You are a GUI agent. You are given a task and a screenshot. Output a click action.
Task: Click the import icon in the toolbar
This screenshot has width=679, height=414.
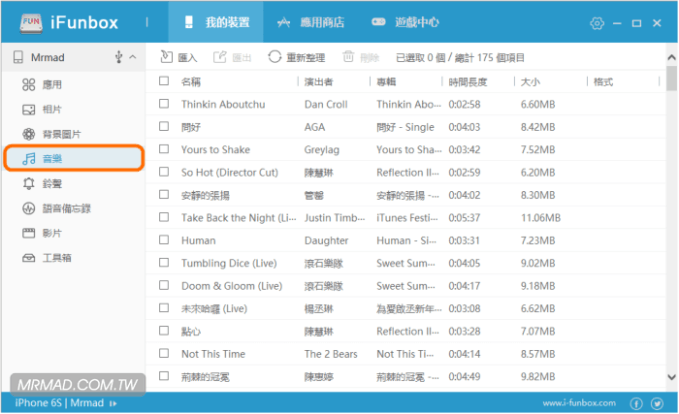(x=166, y=56)
